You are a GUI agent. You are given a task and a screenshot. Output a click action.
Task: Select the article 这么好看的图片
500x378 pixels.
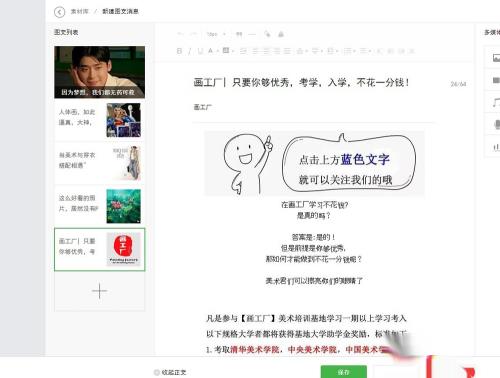100,206
